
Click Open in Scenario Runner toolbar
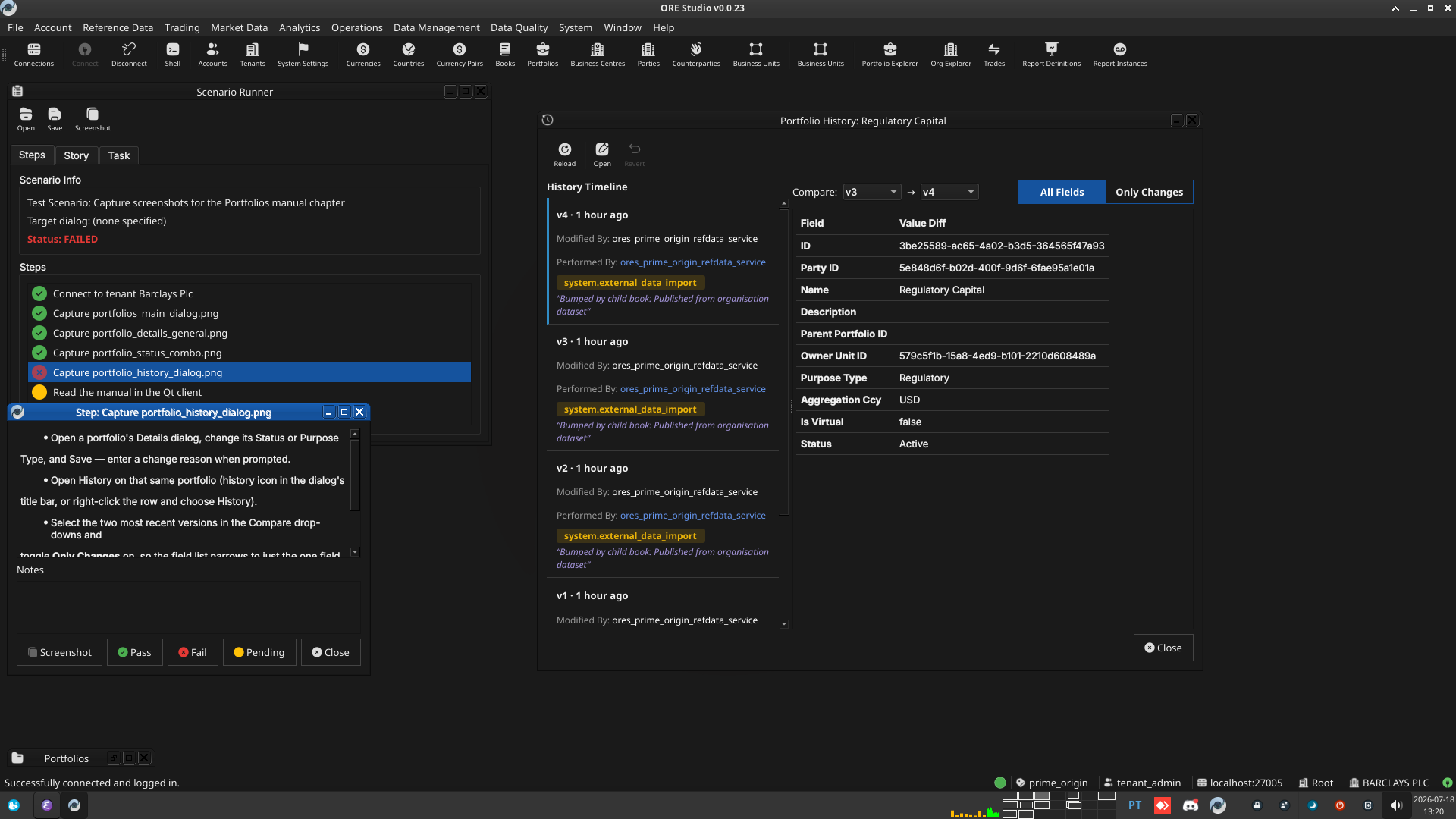pos(26,119)
